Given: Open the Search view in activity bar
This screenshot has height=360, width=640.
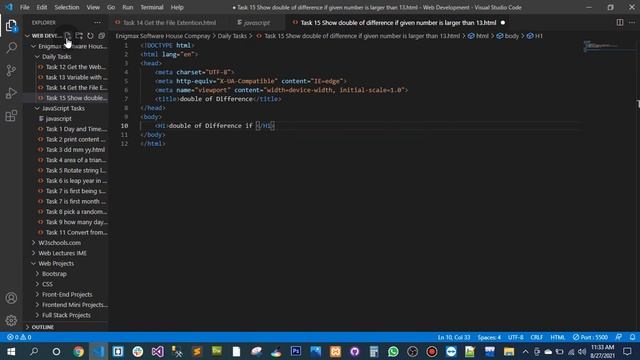Looking at the screenshot, I should [11, 48].
